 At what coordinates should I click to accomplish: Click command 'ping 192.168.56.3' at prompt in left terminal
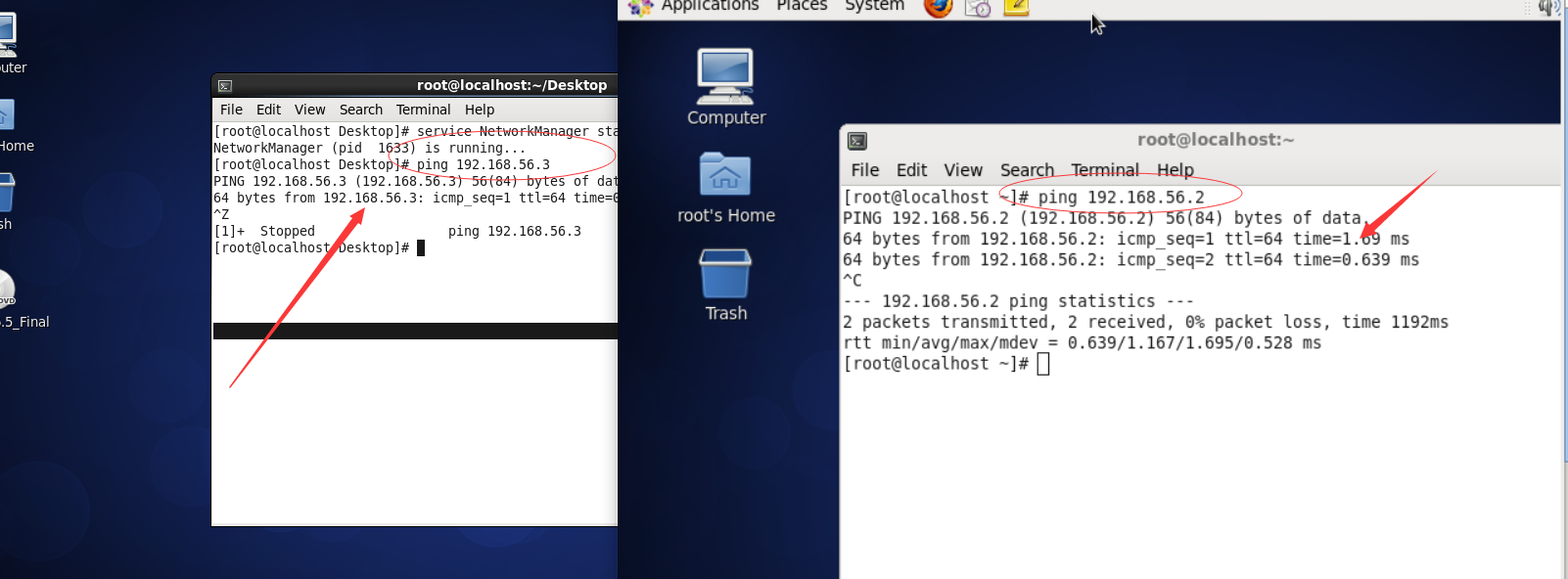tap(484, 165)
